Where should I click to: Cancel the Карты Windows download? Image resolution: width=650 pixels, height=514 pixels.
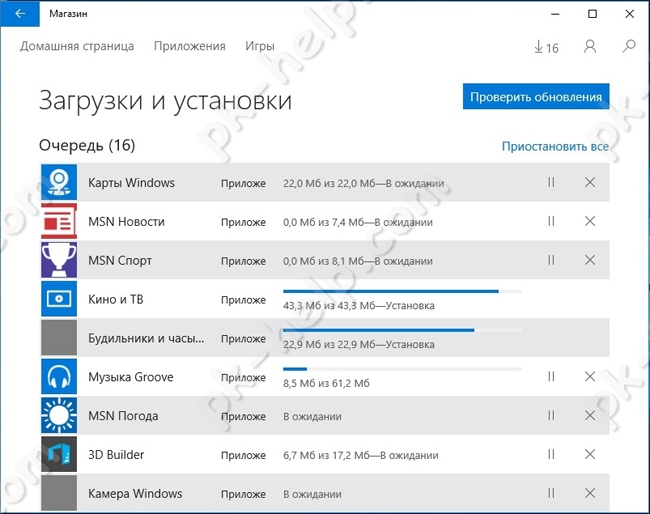590,182
